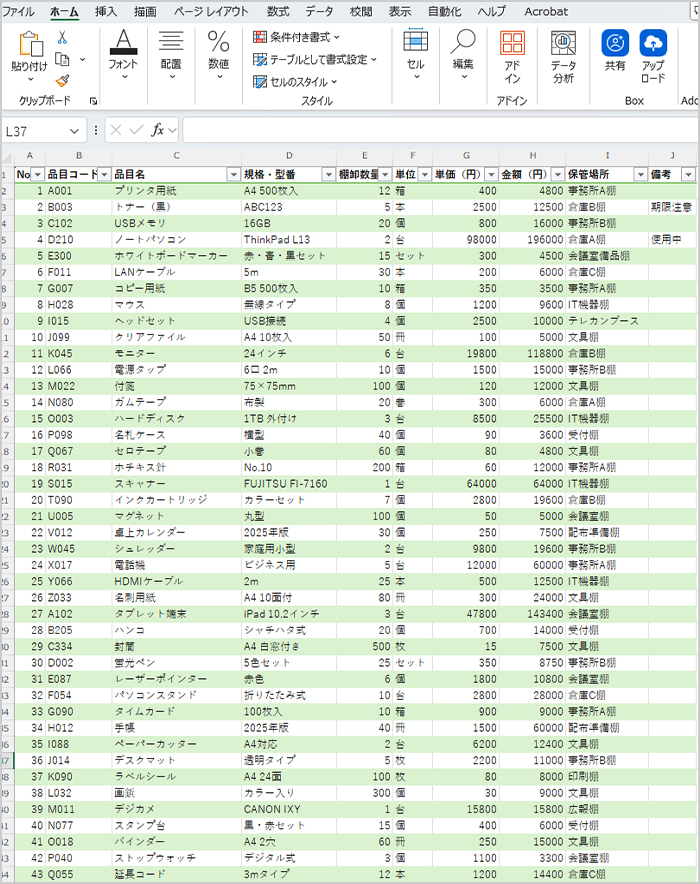700x884 pixels.
Task: Open the No column filter dropdown
Action: tap(38, 175)
